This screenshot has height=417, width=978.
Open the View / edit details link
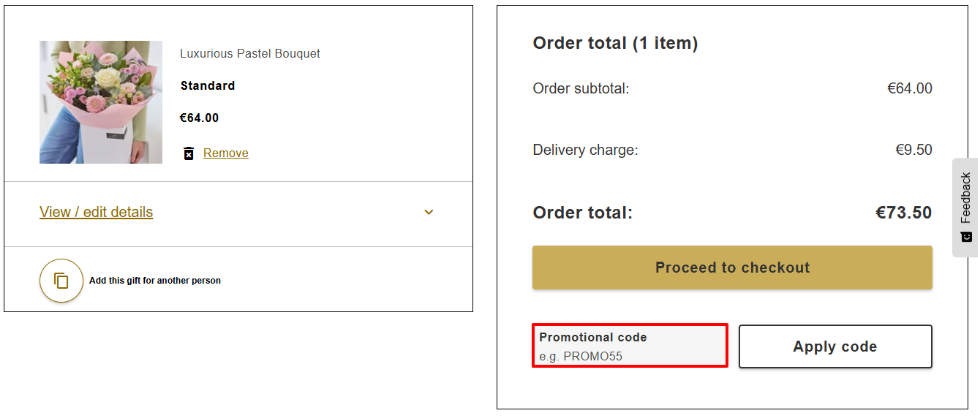coord(96,212)
